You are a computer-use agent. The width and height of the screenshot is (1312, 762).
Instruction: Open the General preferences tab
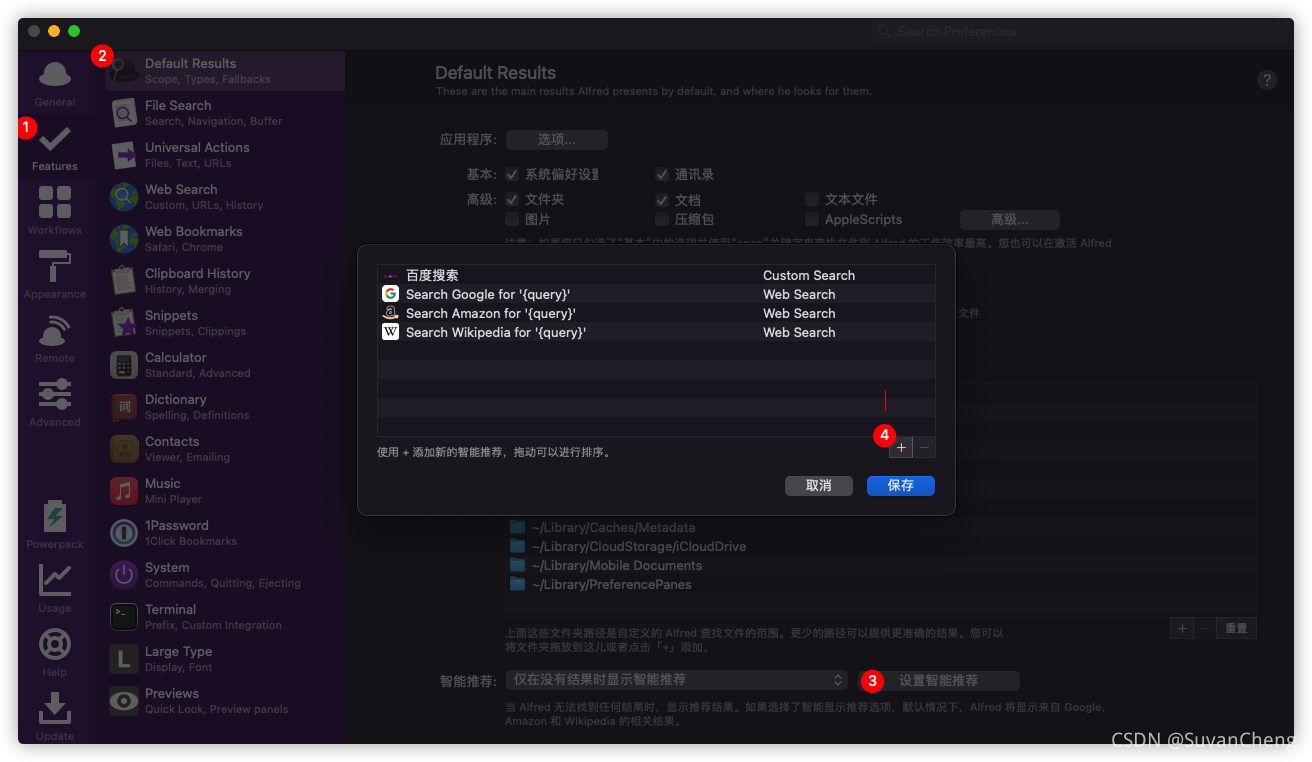[55, 83]
